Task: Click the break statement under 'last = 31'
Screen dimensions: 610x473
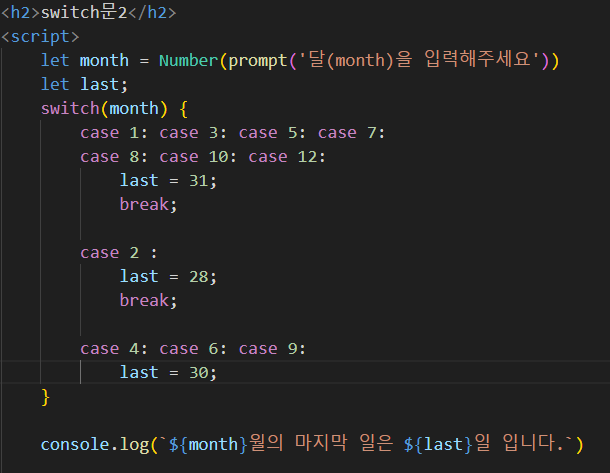Action: [x=149, y=205]
